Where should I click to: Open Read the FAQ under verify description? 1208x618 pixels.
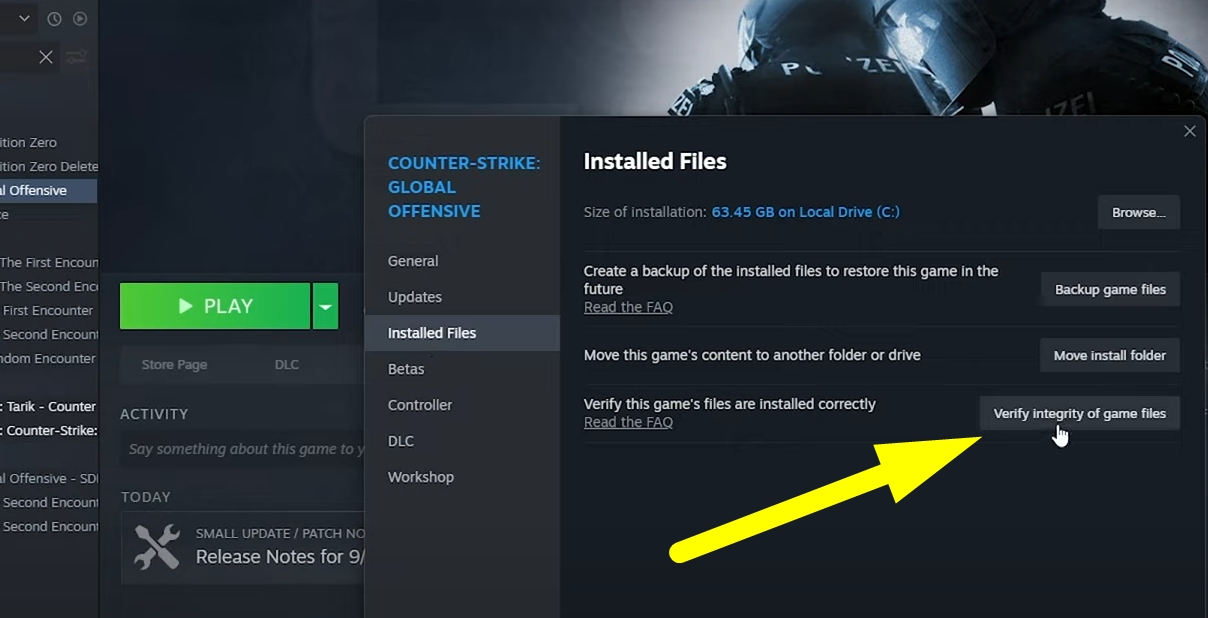coord(628,422)
